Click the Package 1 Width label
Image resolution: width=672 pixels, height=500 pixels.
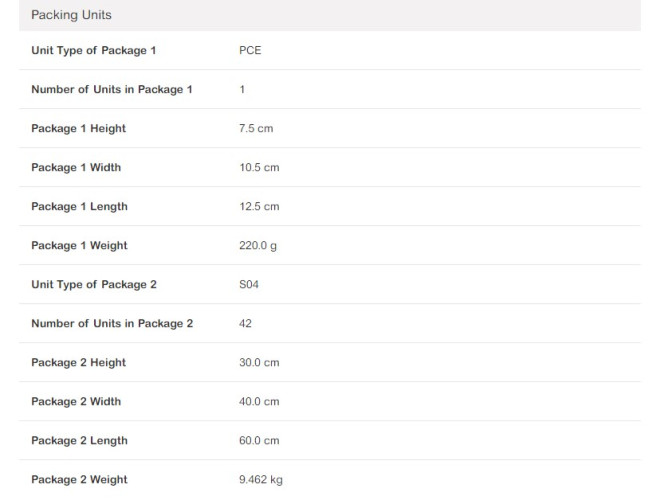pyautogui.click(x=76, y=167)
